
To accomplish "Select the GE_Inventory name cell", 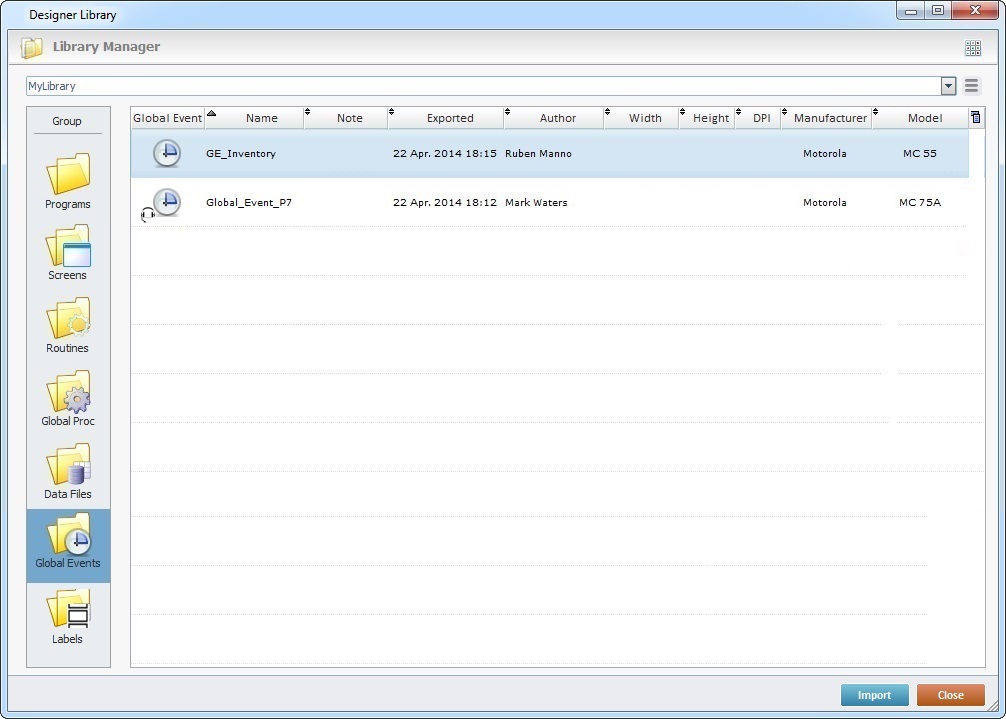I will [x=241, y=153].
